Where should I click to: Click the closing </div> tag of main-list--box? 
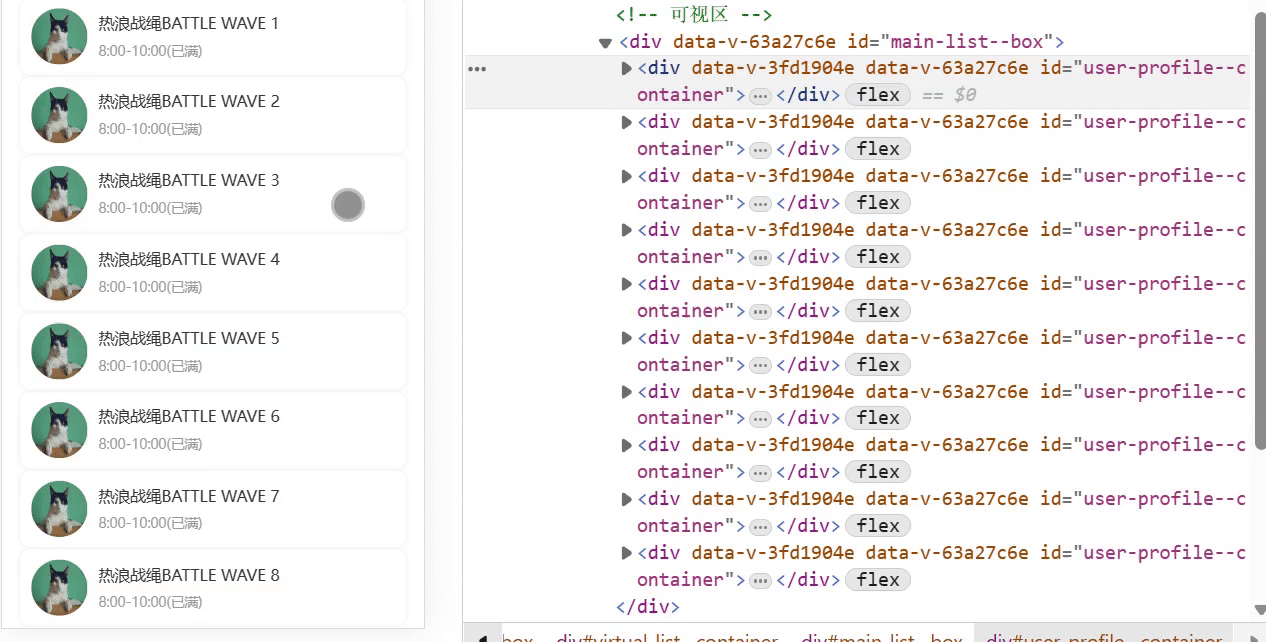[x=648, y=606]
